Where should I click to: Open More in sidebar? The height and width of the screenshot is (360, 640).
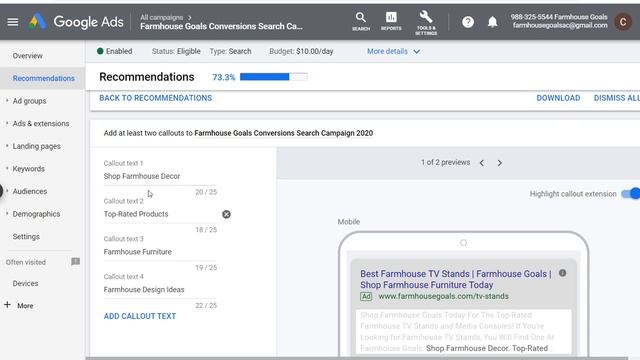pos(25,306)
